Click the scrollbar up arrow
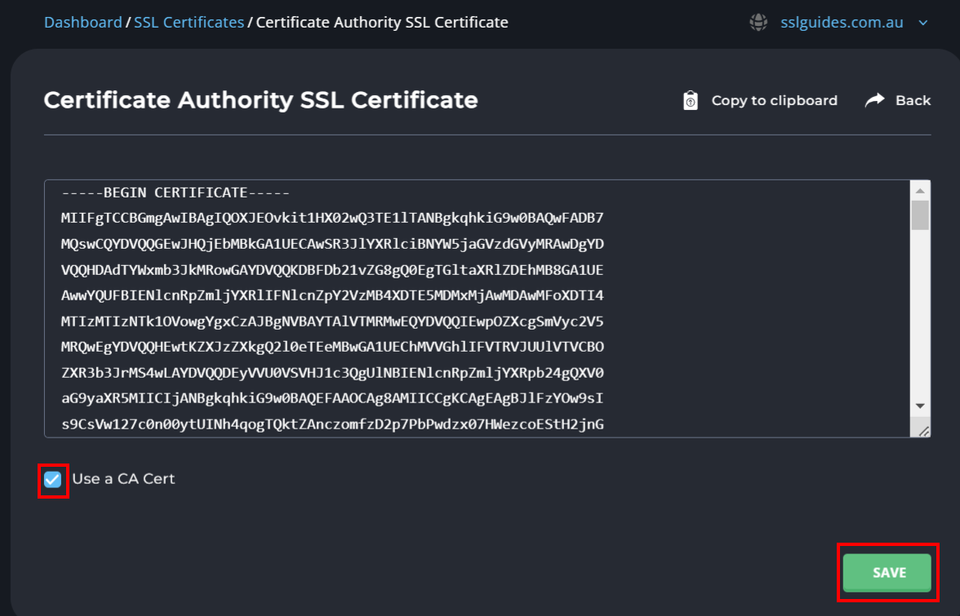Viewport: 960px width, 616px height. [x=919, y=189]
